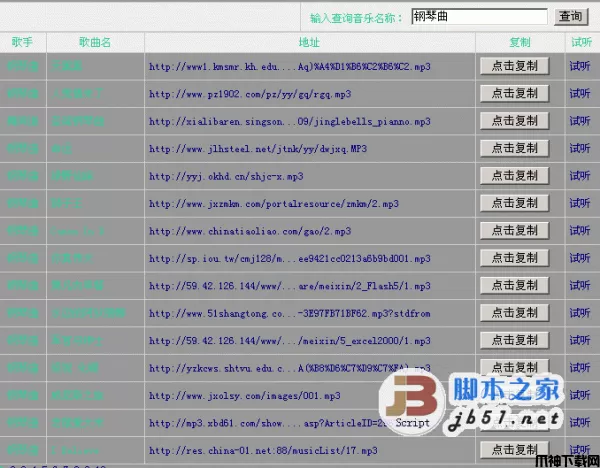Click the www.51shangtong.co address text
The width and height of the screenshot is (600, 468).
[x=290, y=314]
